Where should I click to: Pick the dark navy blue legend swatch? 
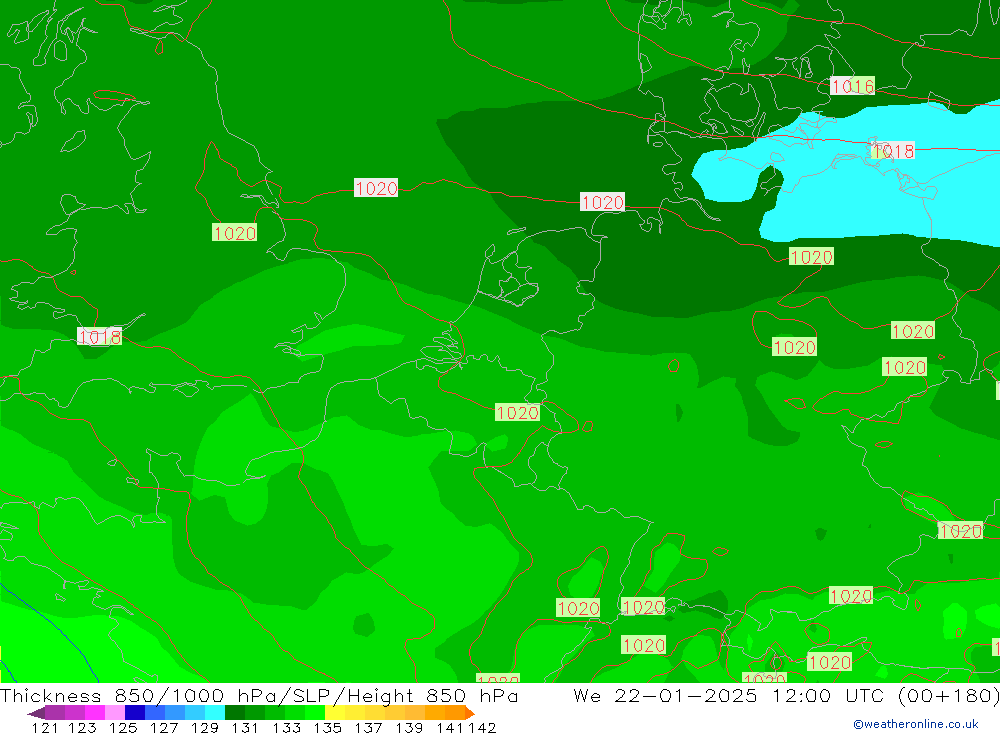click(x=135, y=713)
